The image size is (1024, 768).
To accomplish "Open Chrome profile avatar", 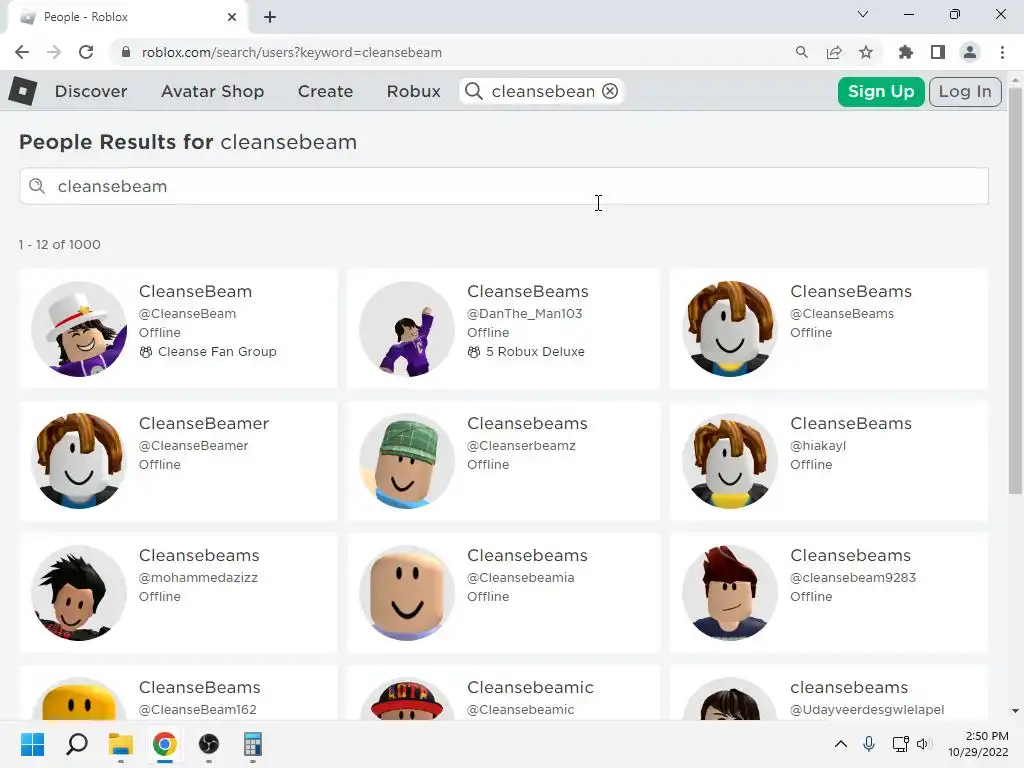I will [x=970, y=52].
